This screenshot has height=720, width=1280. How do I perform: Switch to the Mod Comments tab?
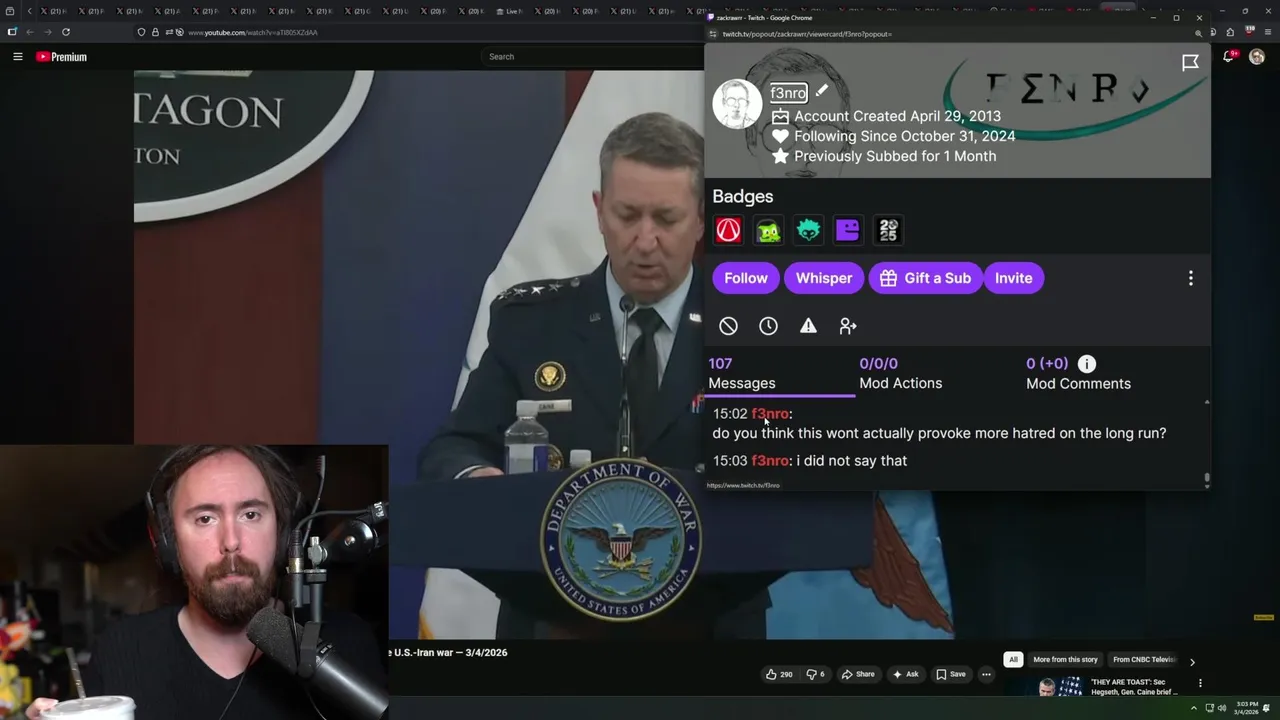pyautogui.click(x=1078, y=373)
